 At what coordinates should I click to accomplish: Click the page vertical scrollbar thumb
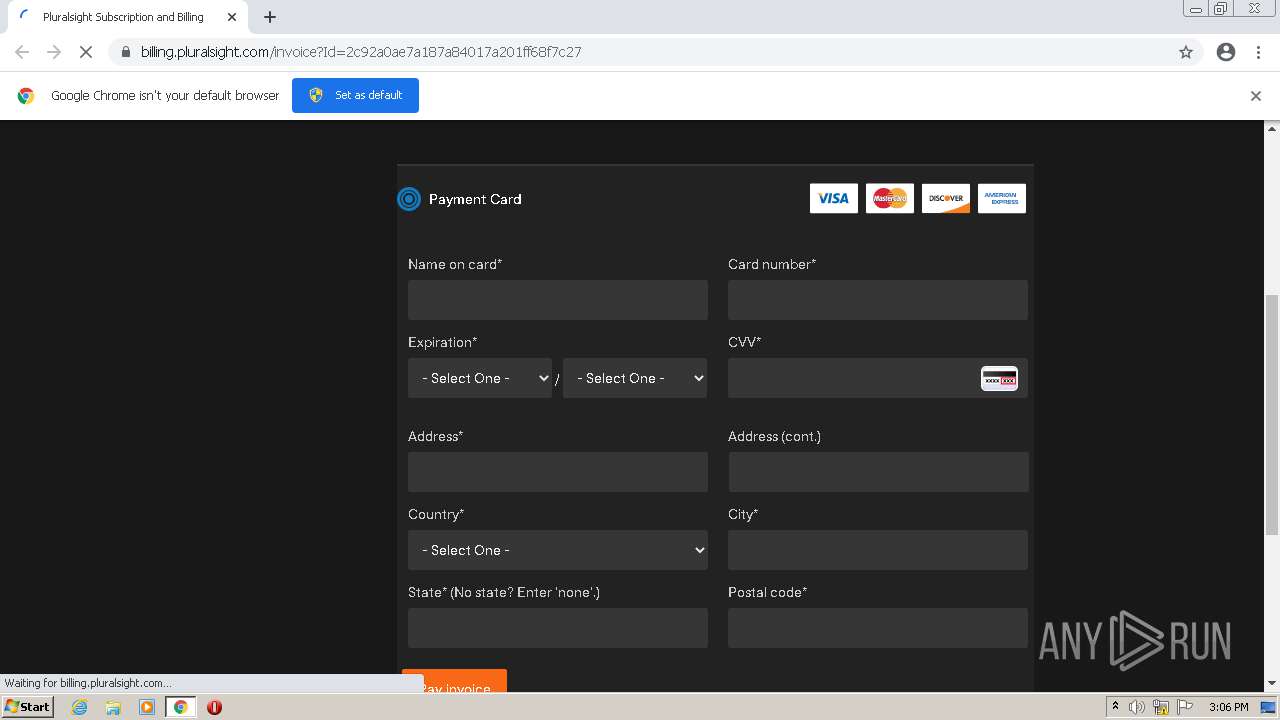tap(1272, 415)
